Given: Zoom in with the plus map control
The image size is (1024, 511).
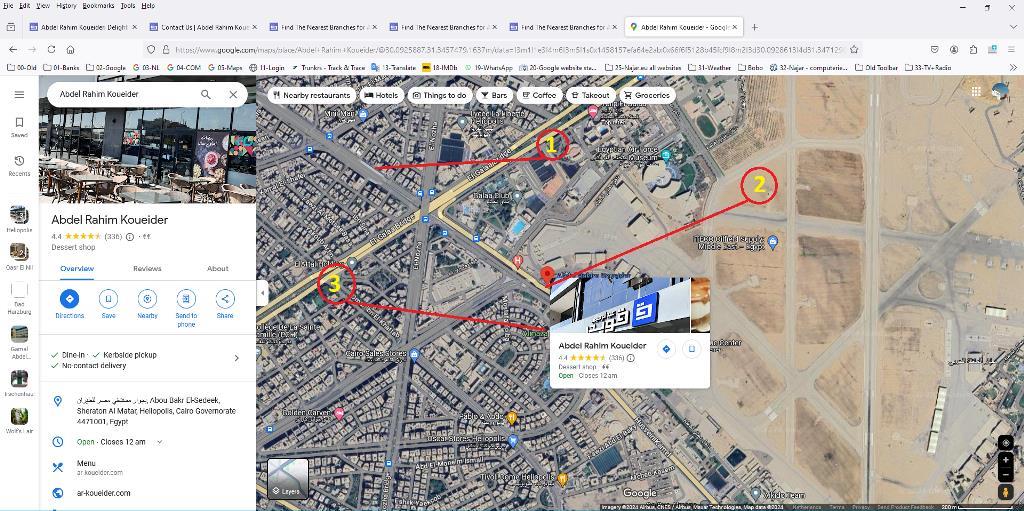Looking at the screenshot, I should click(1006, 460).
